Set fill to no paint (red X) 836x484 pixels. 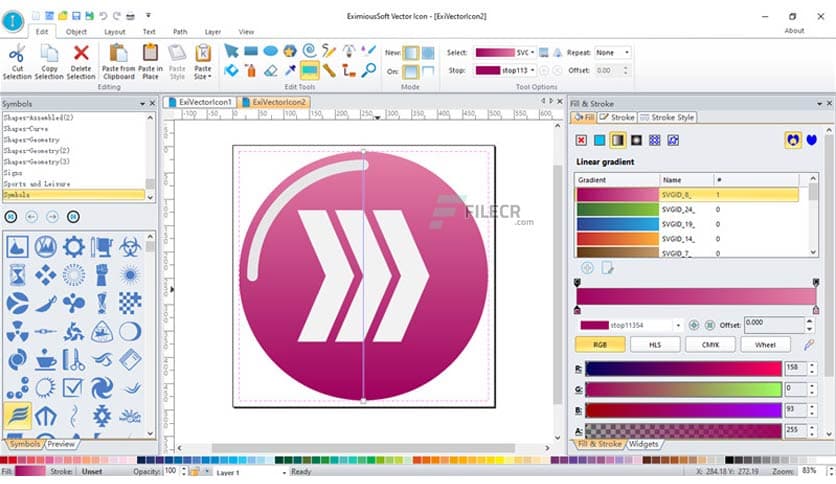click(x=581, y=140)
